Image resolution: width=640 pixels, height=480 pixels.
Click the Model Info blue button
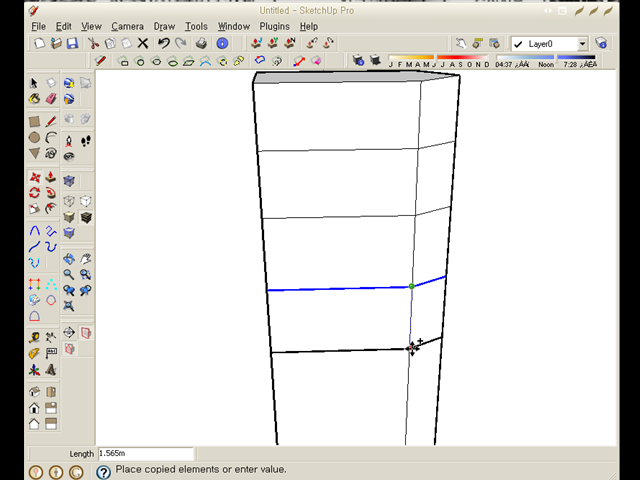point(222,43)
